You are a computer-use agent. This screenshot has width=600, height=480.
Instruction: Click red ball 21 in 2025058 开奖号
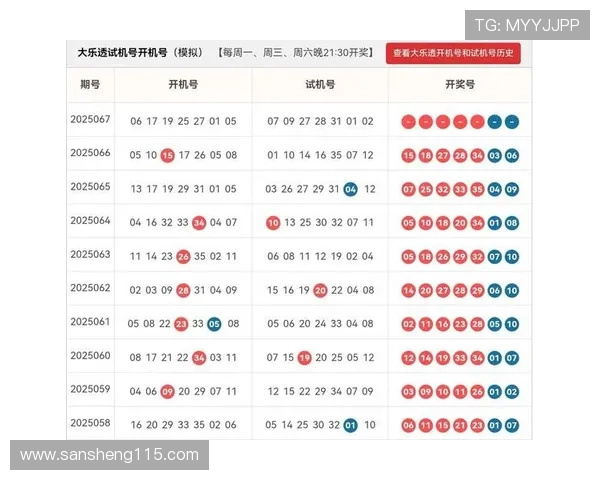(x=460, y=426)
